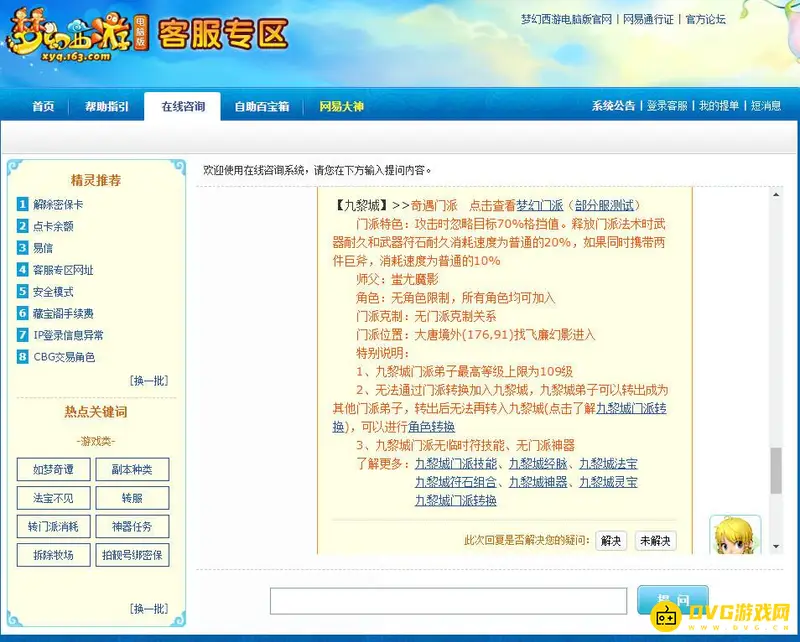The height and width of the screenshot is (642, 800).
Task: Click the chat scrollbar down arrow
Action: (x=776, y=546)
